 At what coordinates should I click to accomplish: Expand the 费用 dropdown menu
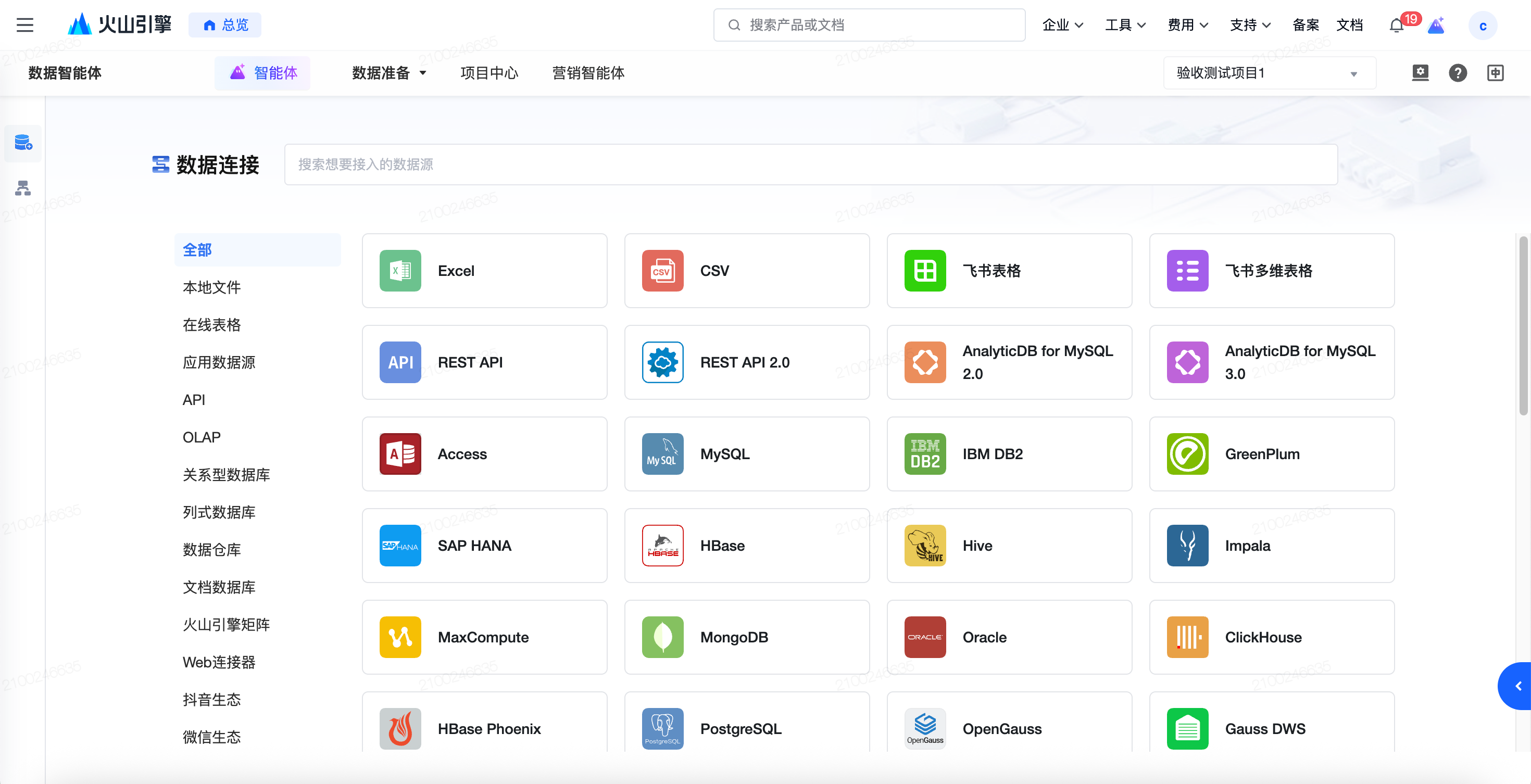click(1187, 25)
